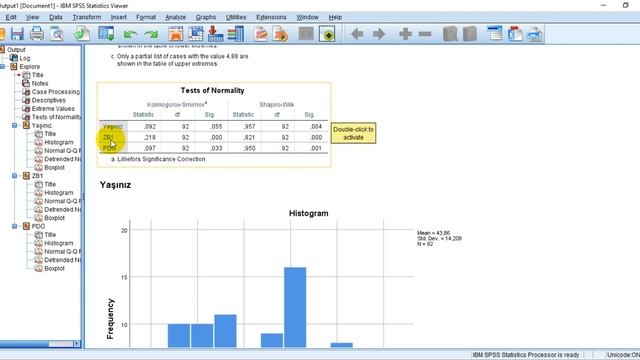Viewport: 640px width, 360px height.
Task: Click the Tests of Normality table title
Action: (212, 91)
